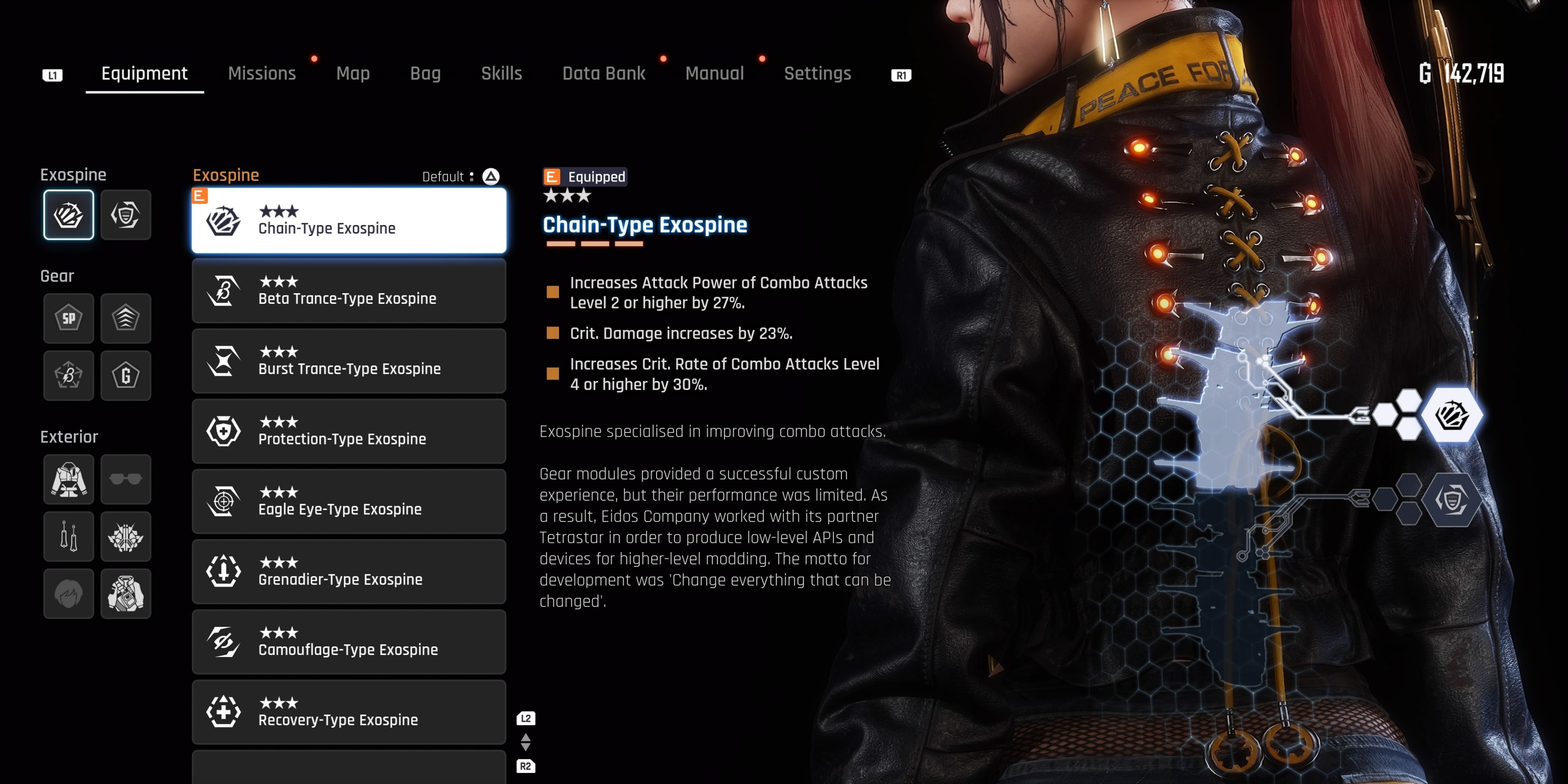Screen dimensions: 1568x784
Task: Switch to the Equipment tab
Action: point(144,74)
